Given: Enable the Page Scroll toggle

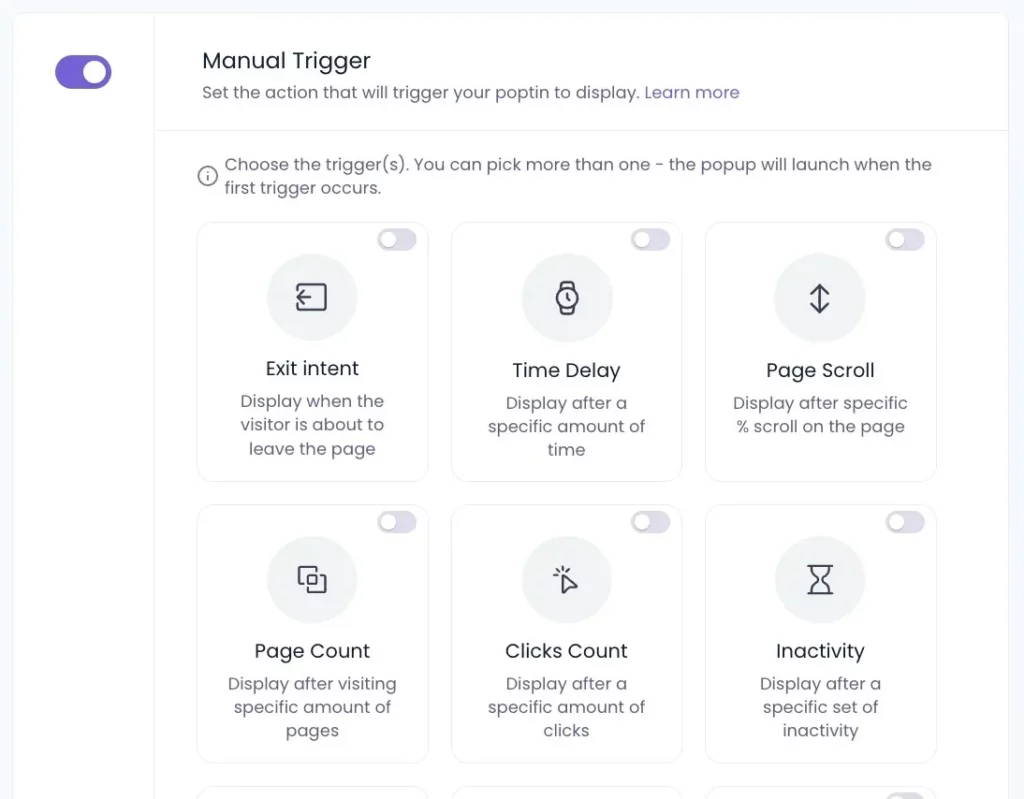Looking at the screenshot, I should coord(905,239).
